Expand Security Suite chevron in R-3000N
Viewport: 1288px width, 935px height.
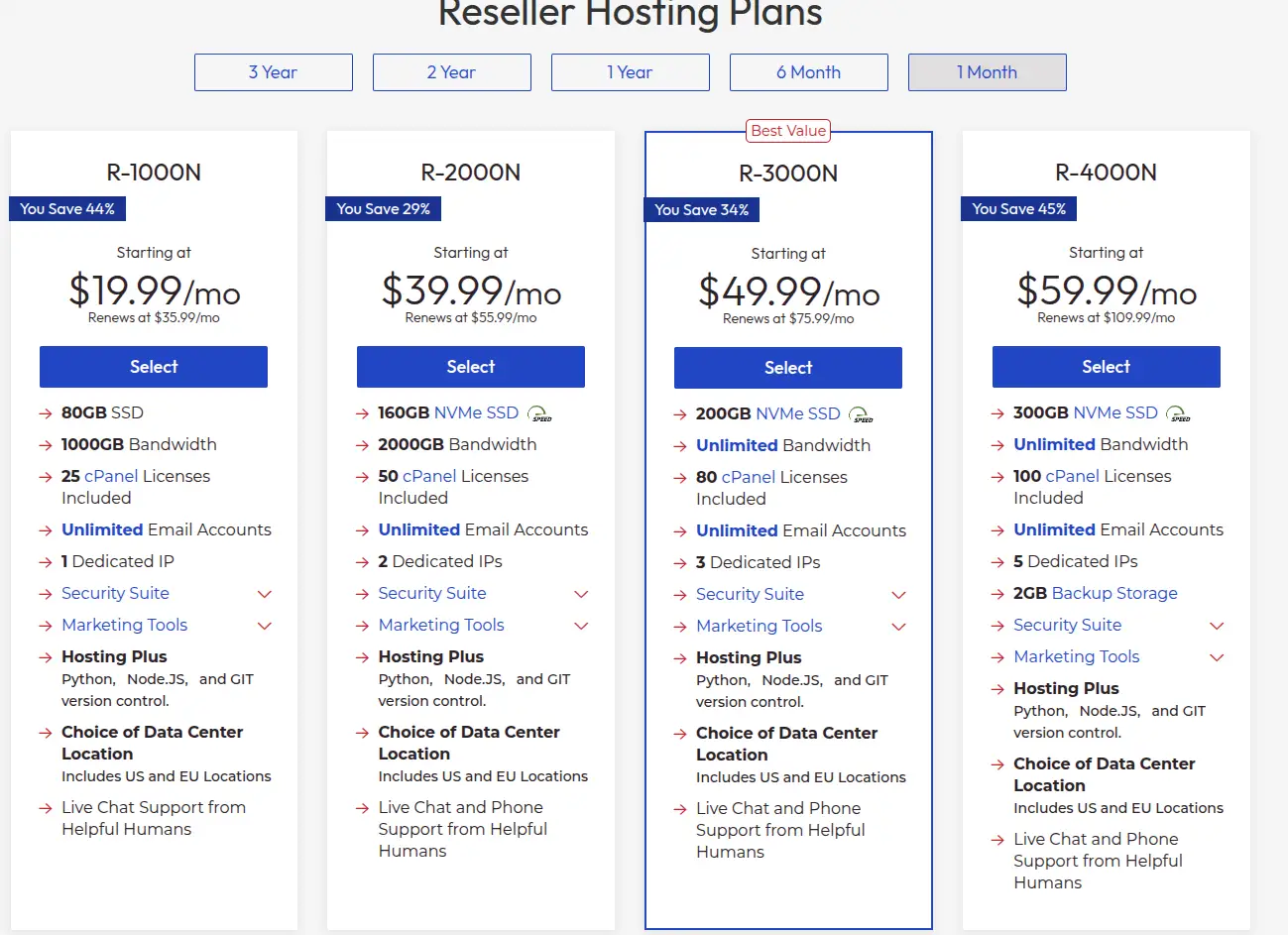[899, 595]
